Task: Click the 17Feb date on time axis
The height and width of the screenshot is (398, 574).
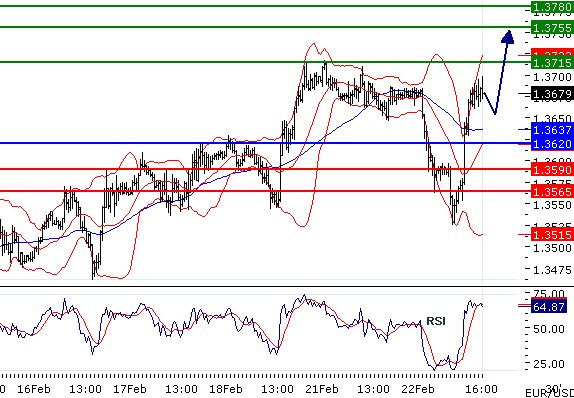Action: point(130,389)
